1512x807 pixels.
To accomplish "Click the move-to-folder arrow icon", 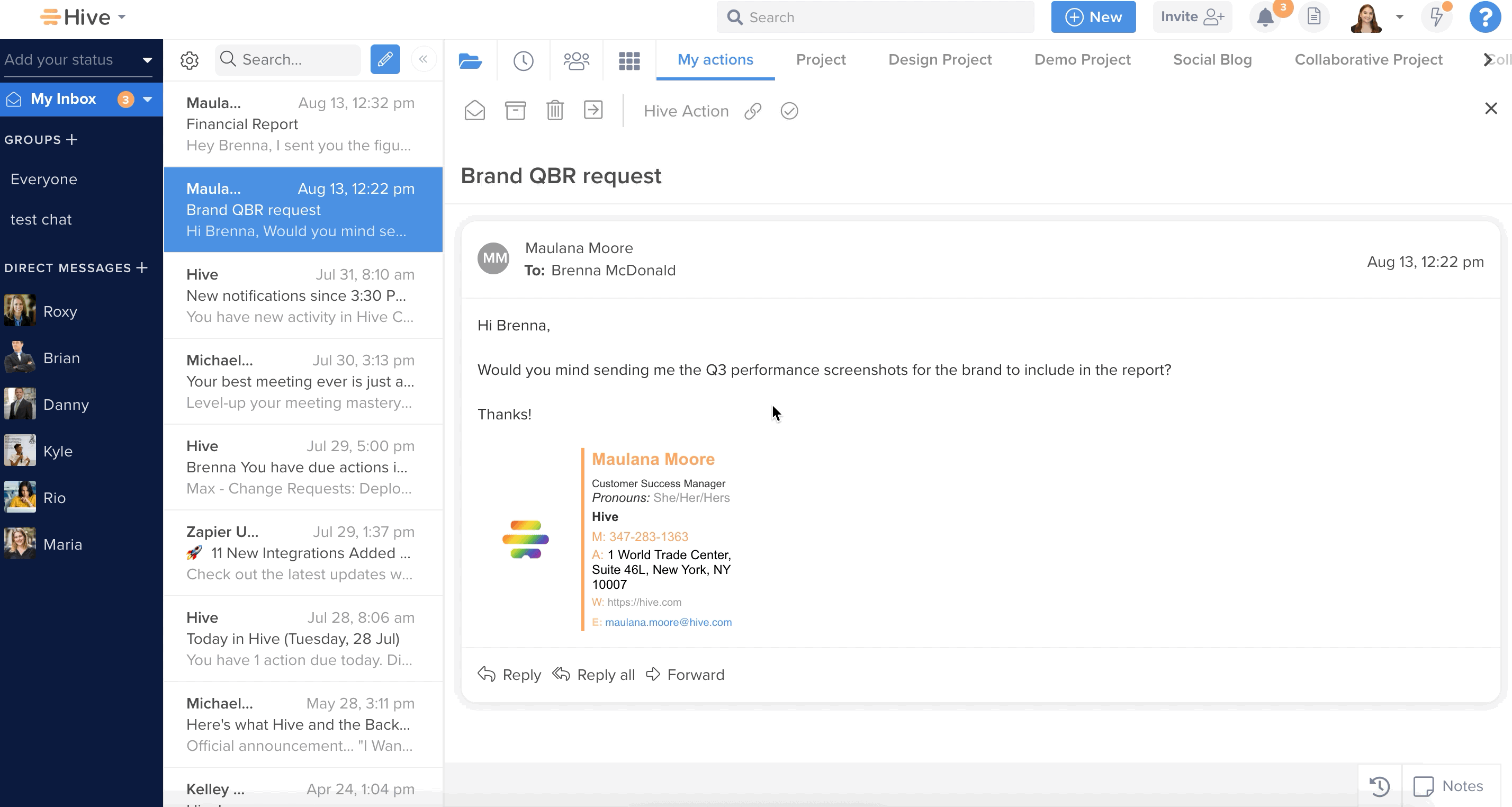I will tap(593, 110).
